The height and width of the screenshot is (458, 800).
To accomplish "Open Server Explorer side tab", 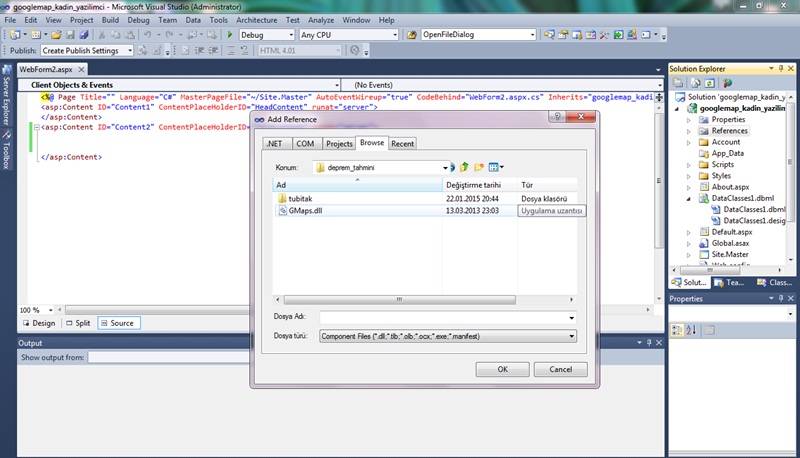I will 6,95.
